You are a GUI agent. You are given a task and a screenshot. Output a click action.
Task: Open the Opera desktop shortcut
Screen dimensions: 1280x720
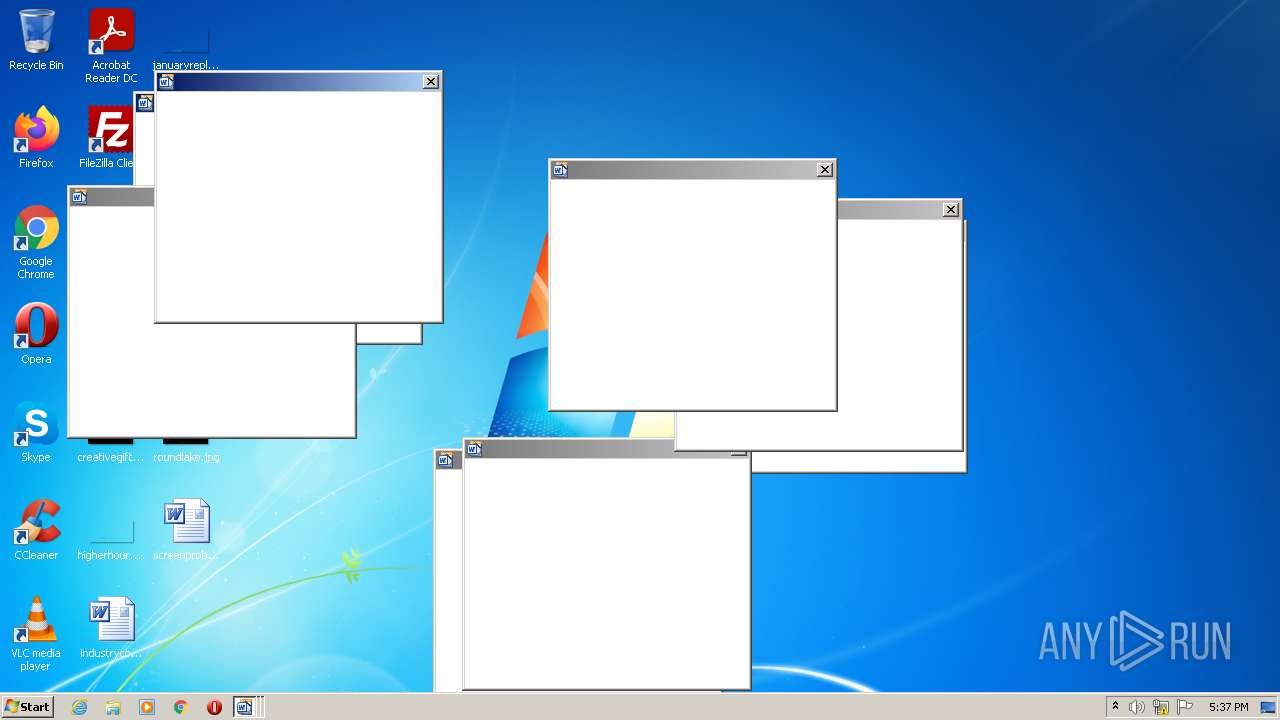(36, 334)
